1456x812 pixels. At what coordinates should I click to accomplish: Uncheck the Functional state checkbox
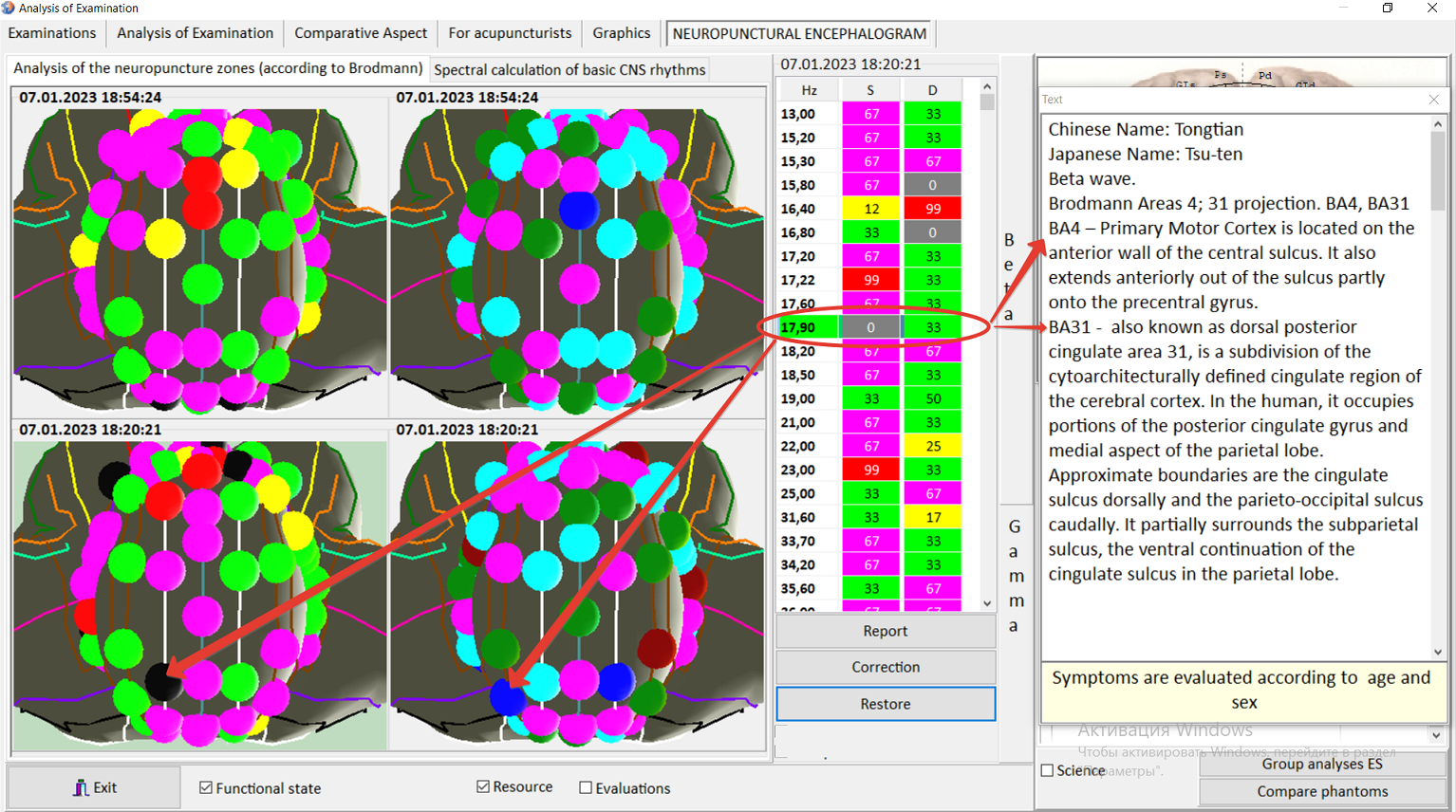point(206,787)
